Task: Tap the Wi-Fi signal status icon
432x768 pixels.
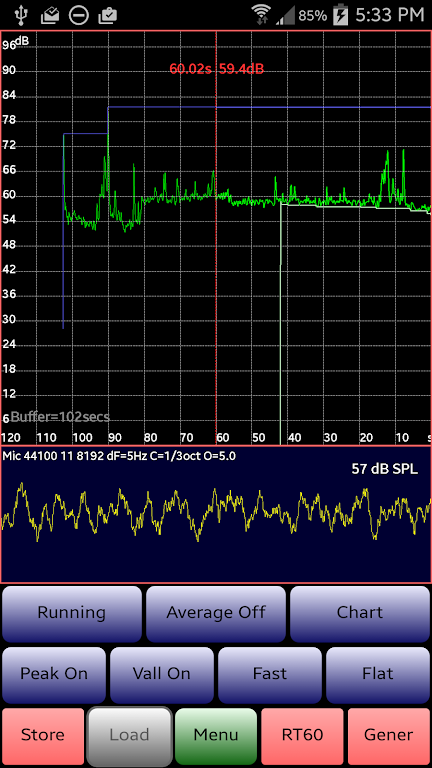Action: 262,15
